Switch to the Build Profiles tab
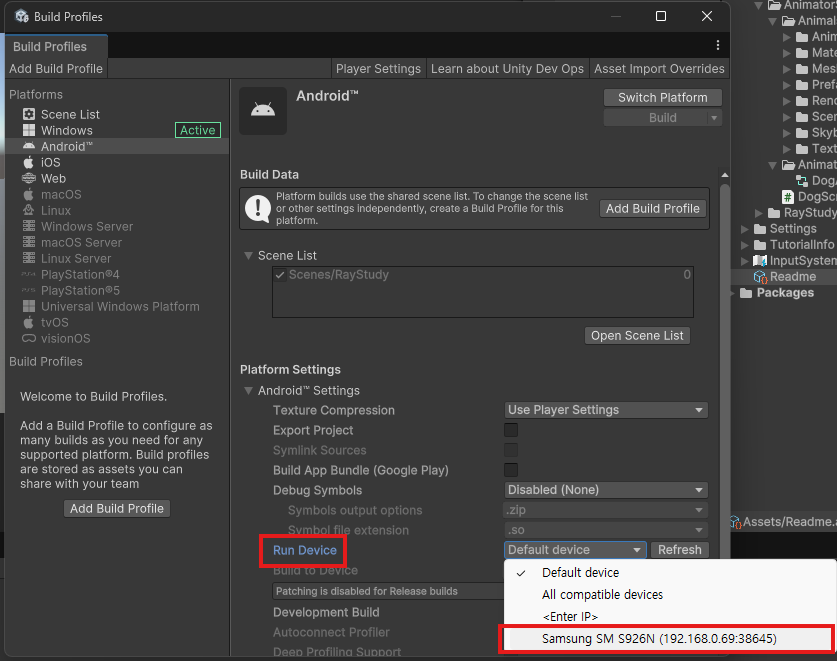The image size is (837, 661). click(56, 46)
